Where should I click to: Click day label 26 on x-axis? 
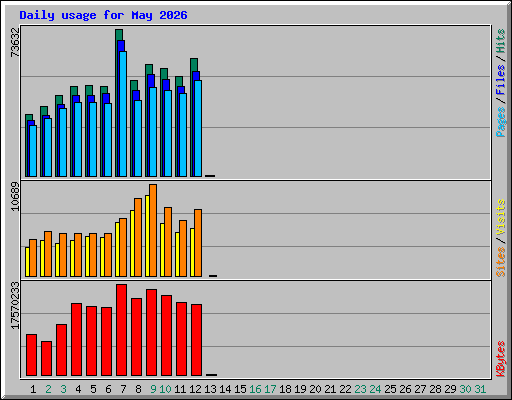click(405, 389)
